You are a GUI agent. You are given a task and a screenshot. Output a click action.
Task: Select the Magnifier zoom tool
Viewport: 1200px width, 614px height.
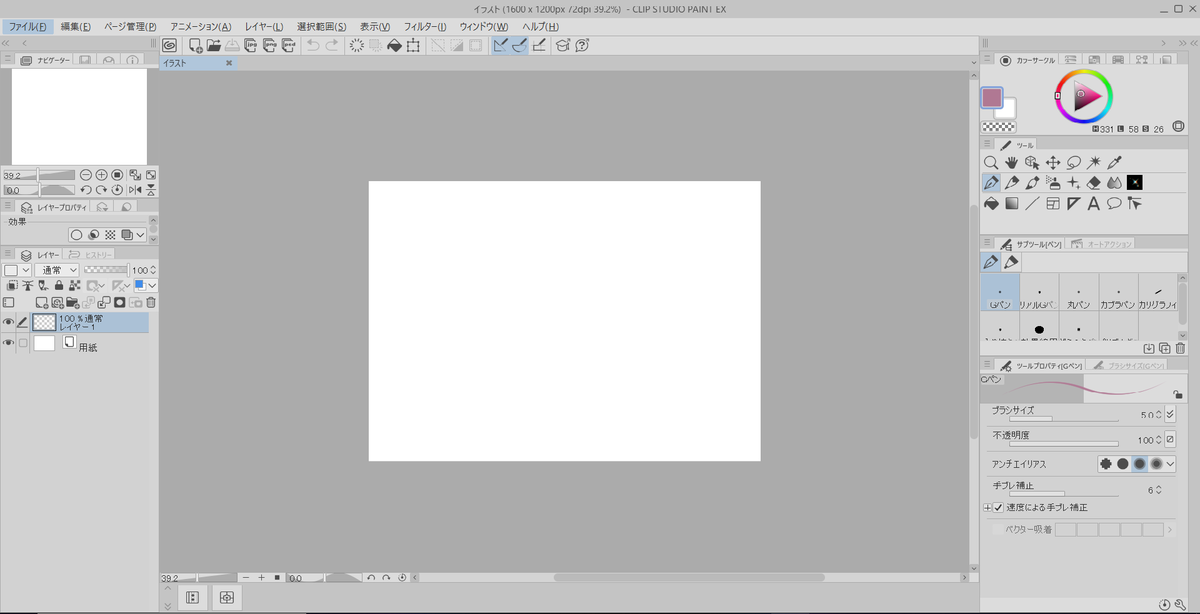(990, 162)
